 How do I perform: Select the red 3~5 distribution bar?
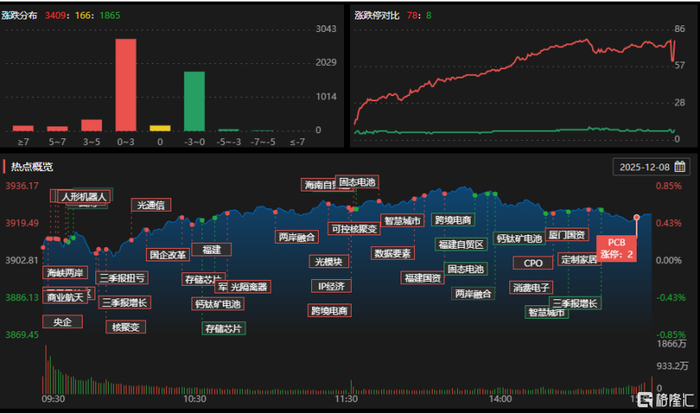click(x=92, y=125)
